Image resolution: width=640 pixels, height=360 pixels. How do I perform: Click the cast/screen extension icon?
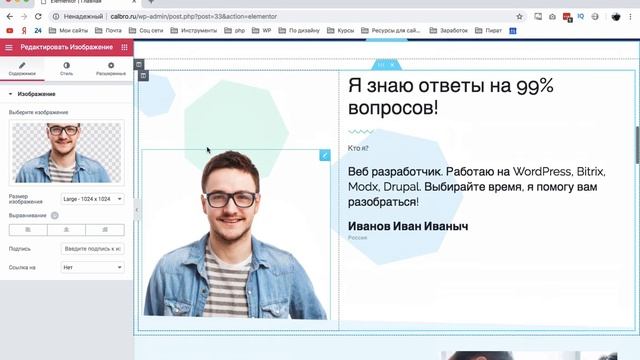(538, 17)
